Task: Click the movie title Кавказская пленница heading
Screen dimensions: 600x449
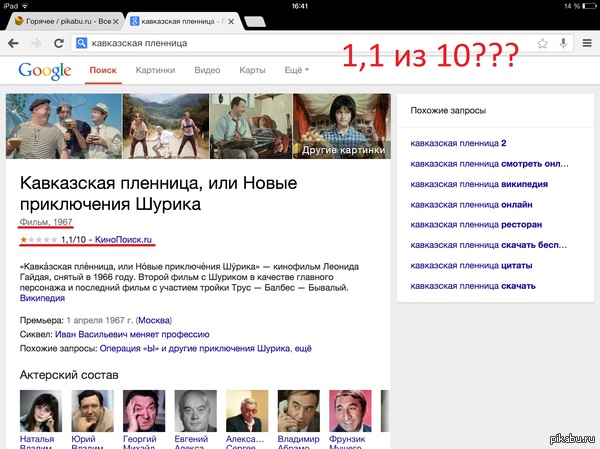Action: 158,193
